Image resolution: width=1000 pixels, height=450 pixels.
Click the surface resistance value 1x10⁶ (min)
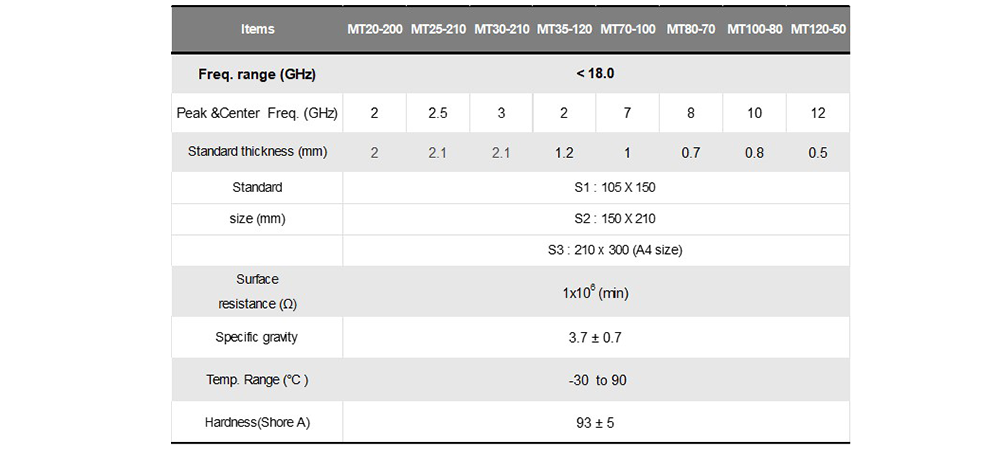click(x=595, y=293)
